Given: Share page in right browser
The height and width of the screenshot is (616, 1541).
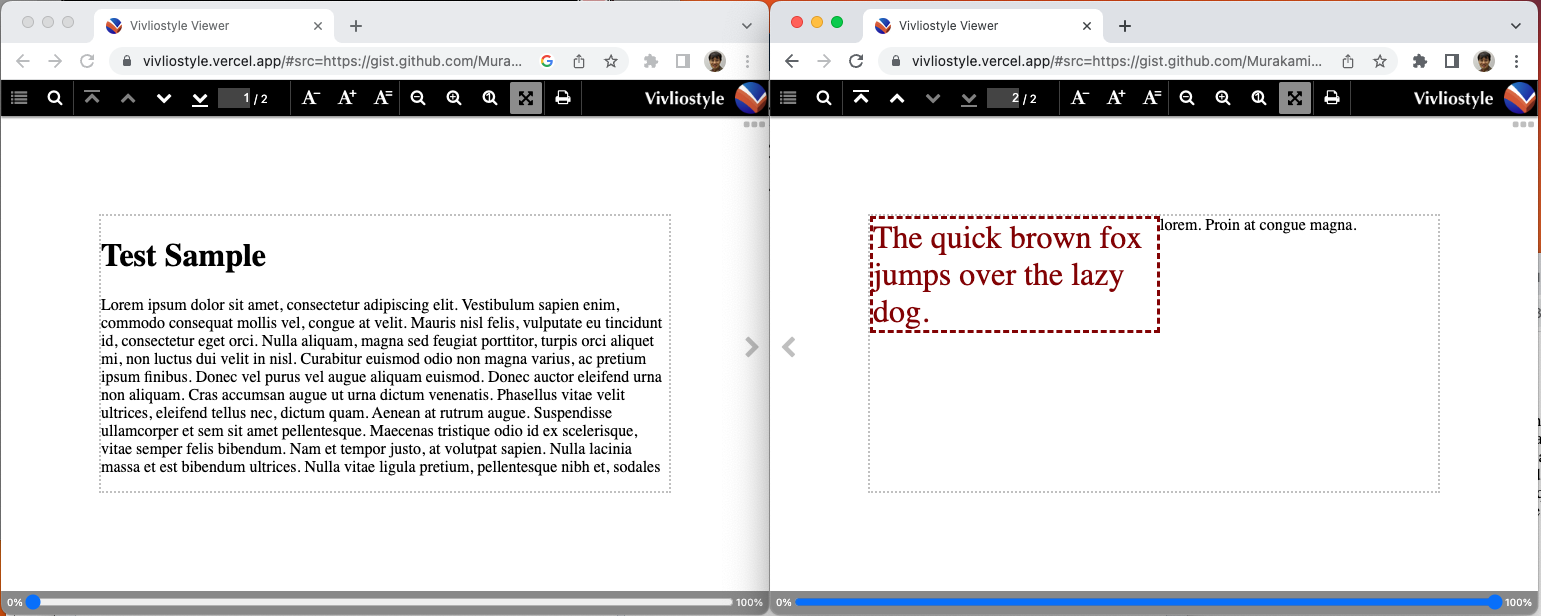Looking at the screenshot, I should tap(1348, 61).
